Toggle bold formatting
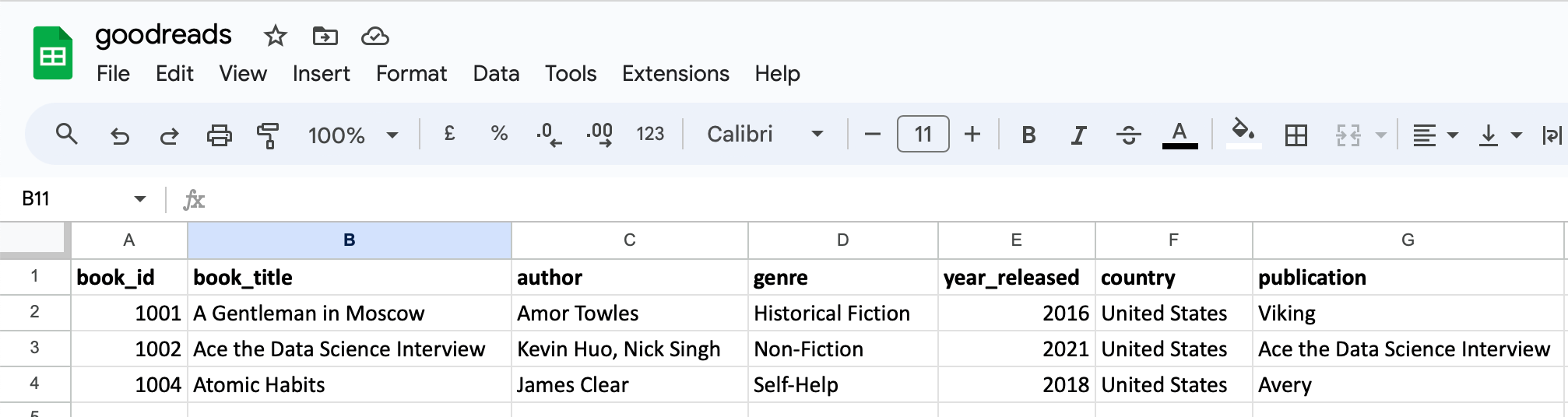The width and height of the screenshot is (1568, 417). pos(1028,135)
